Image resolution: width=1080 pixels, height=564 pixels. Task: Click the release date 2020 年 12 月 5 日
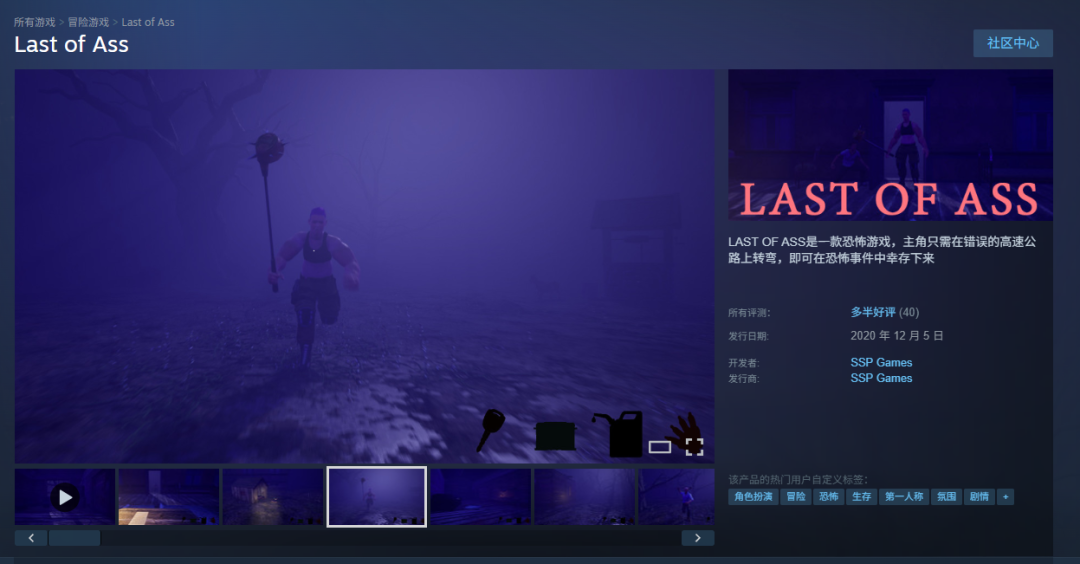(897, 335)
